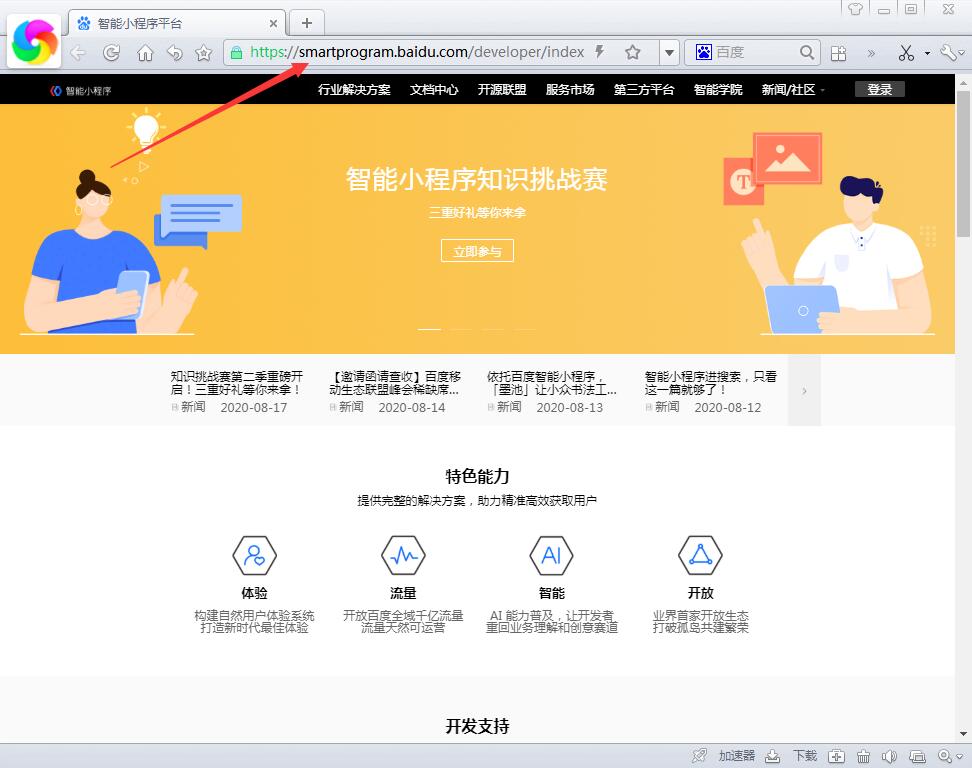
Task: Open 智能学院 navigation item
Action: [x=718, y=90]
